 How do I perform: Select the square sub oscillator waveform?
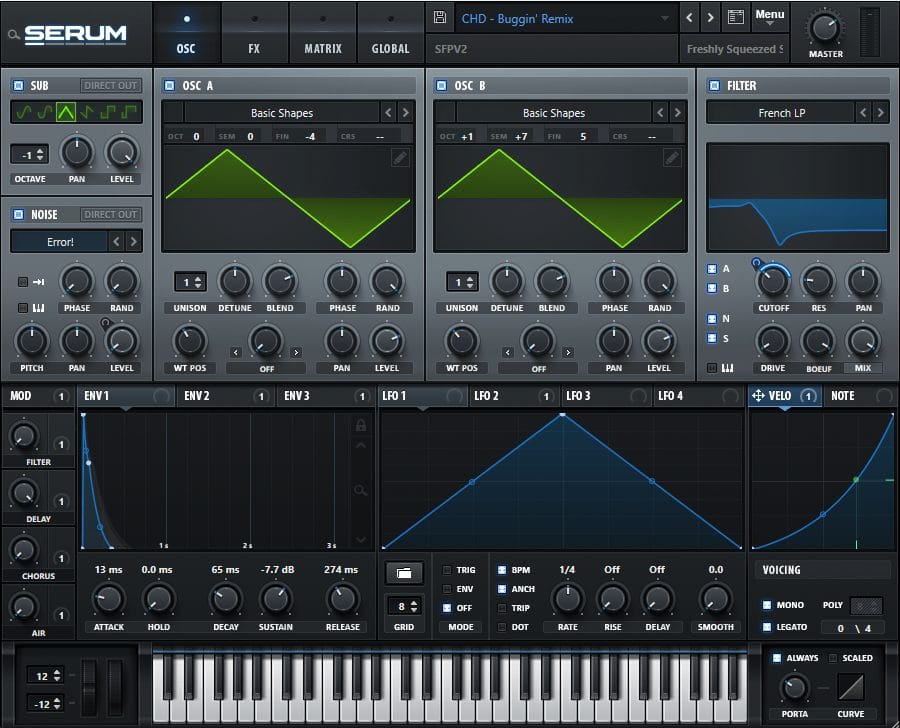(x=107, y=112)
